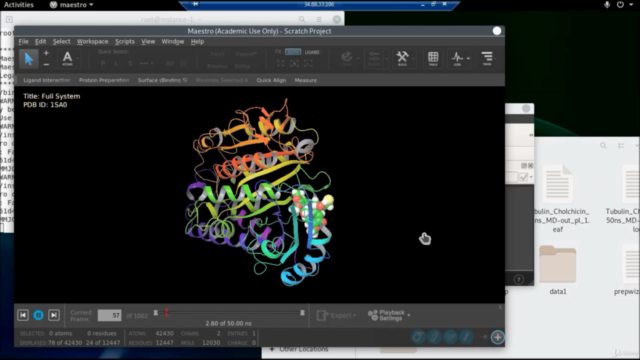Click Quick Select L for ligand
The image size is (640, 360).
(x=116, y=63)
